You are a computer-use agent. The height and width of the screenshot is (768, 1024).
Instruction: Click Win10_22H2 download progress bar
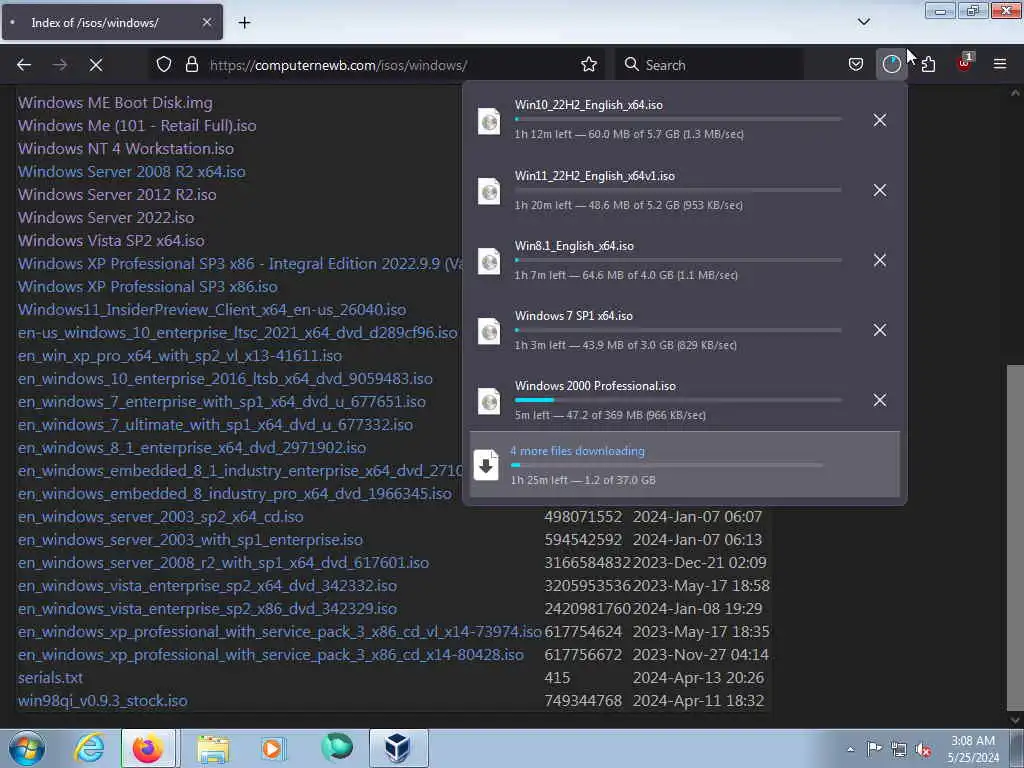[678, 120]
